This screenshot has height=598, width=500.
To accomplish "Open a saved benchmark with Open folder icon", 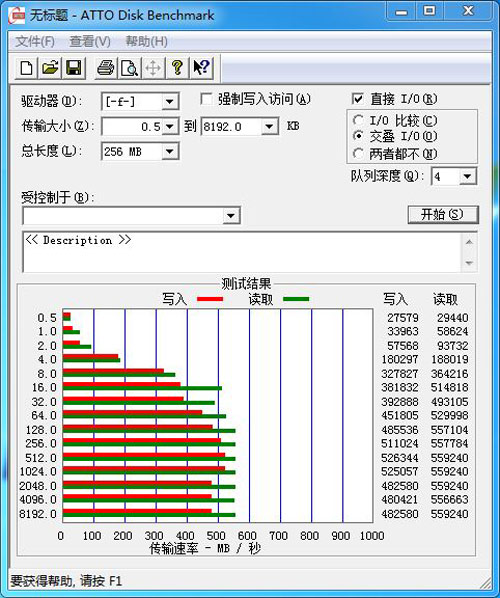I will tap(50, 68).
